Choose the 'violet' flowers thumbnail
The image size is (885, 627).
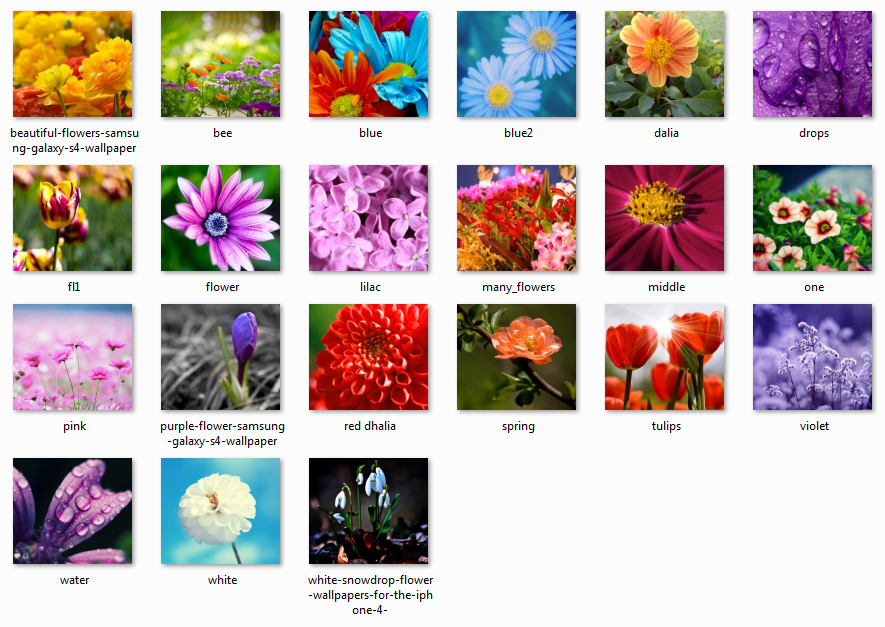[x=812, y=357]
